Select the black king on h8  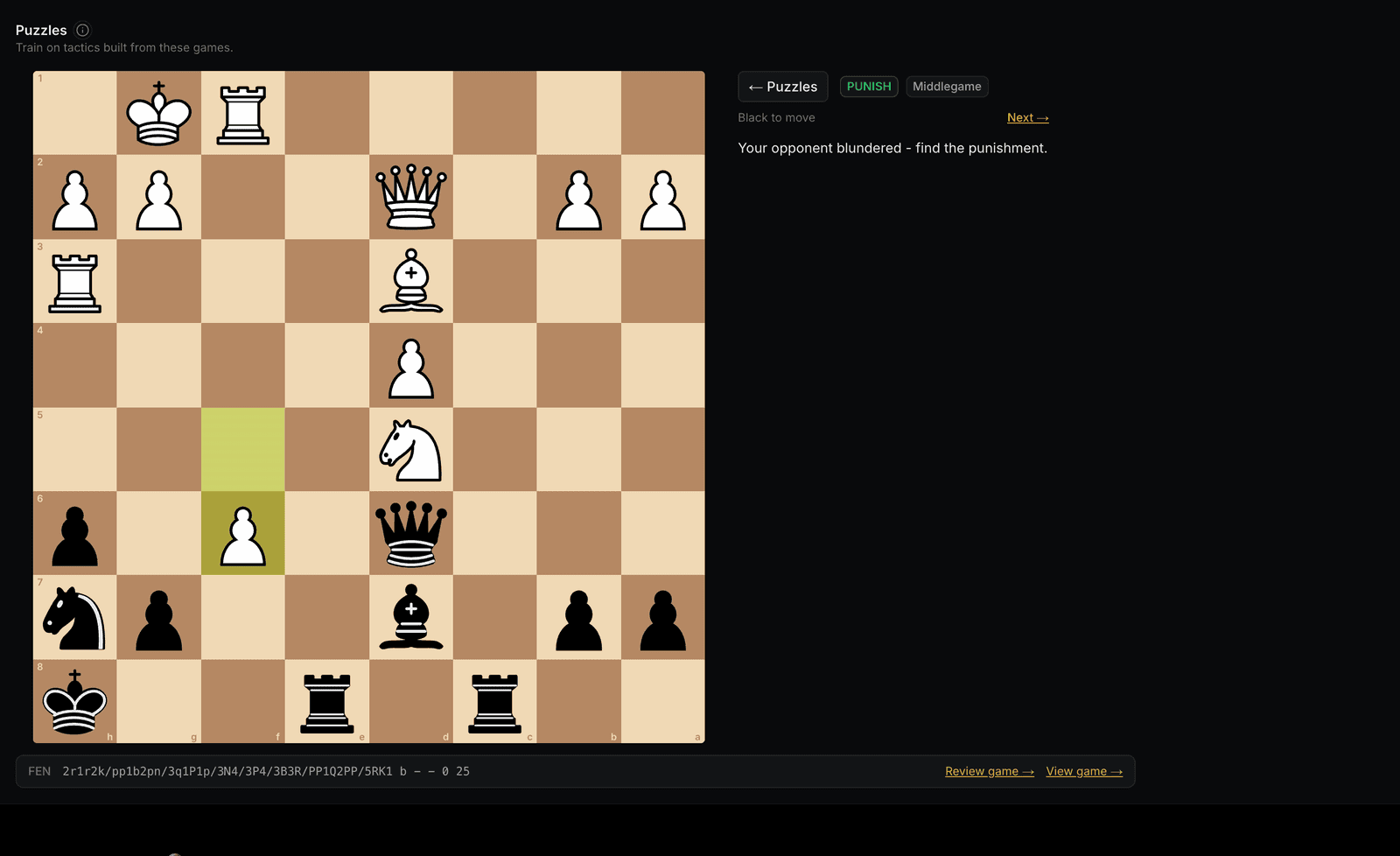tap(75, 701)
